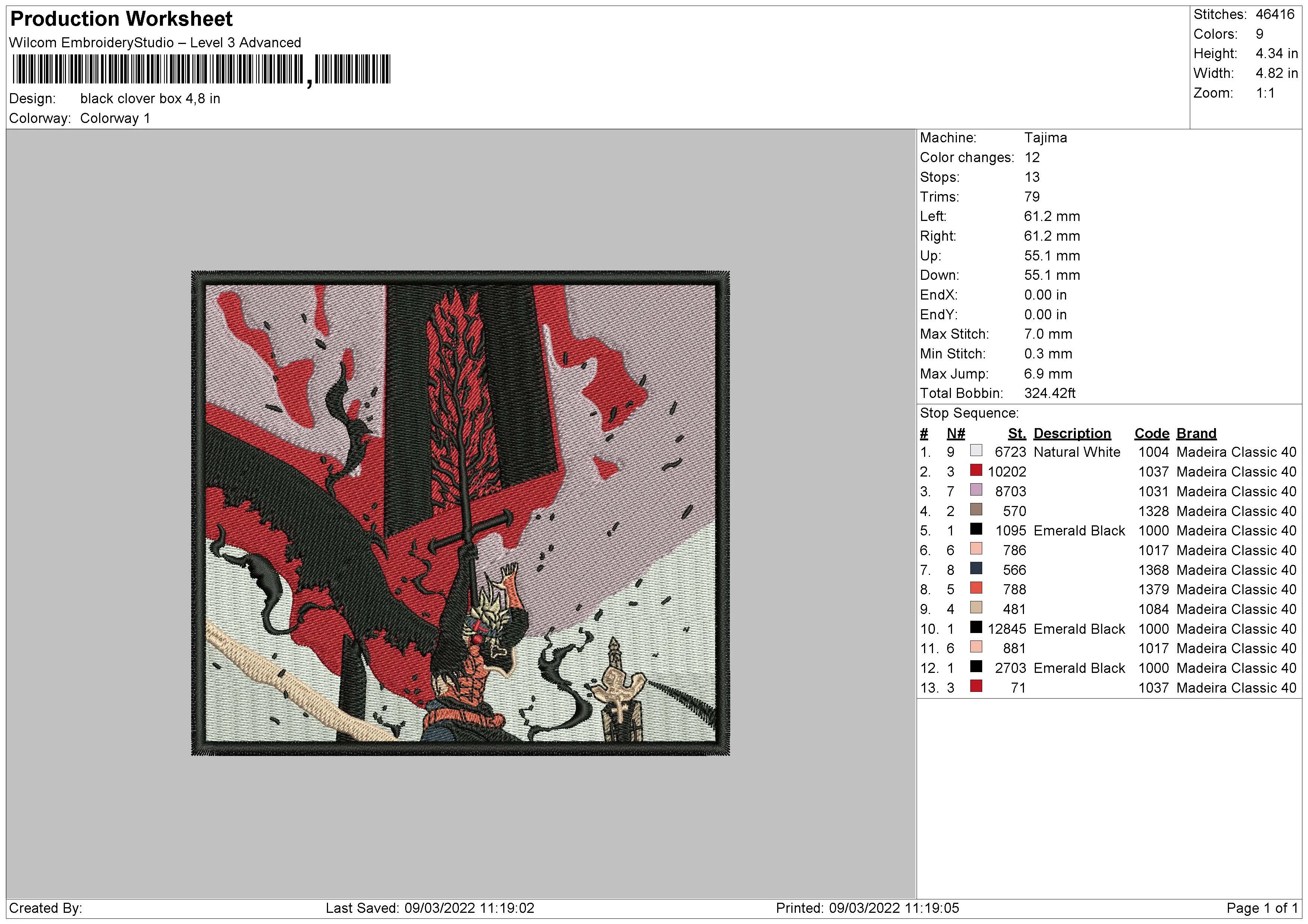The image size is (1308, 924).
Task: Click stitch count 12845 in row 10
Action: [x=1007, y=629]
